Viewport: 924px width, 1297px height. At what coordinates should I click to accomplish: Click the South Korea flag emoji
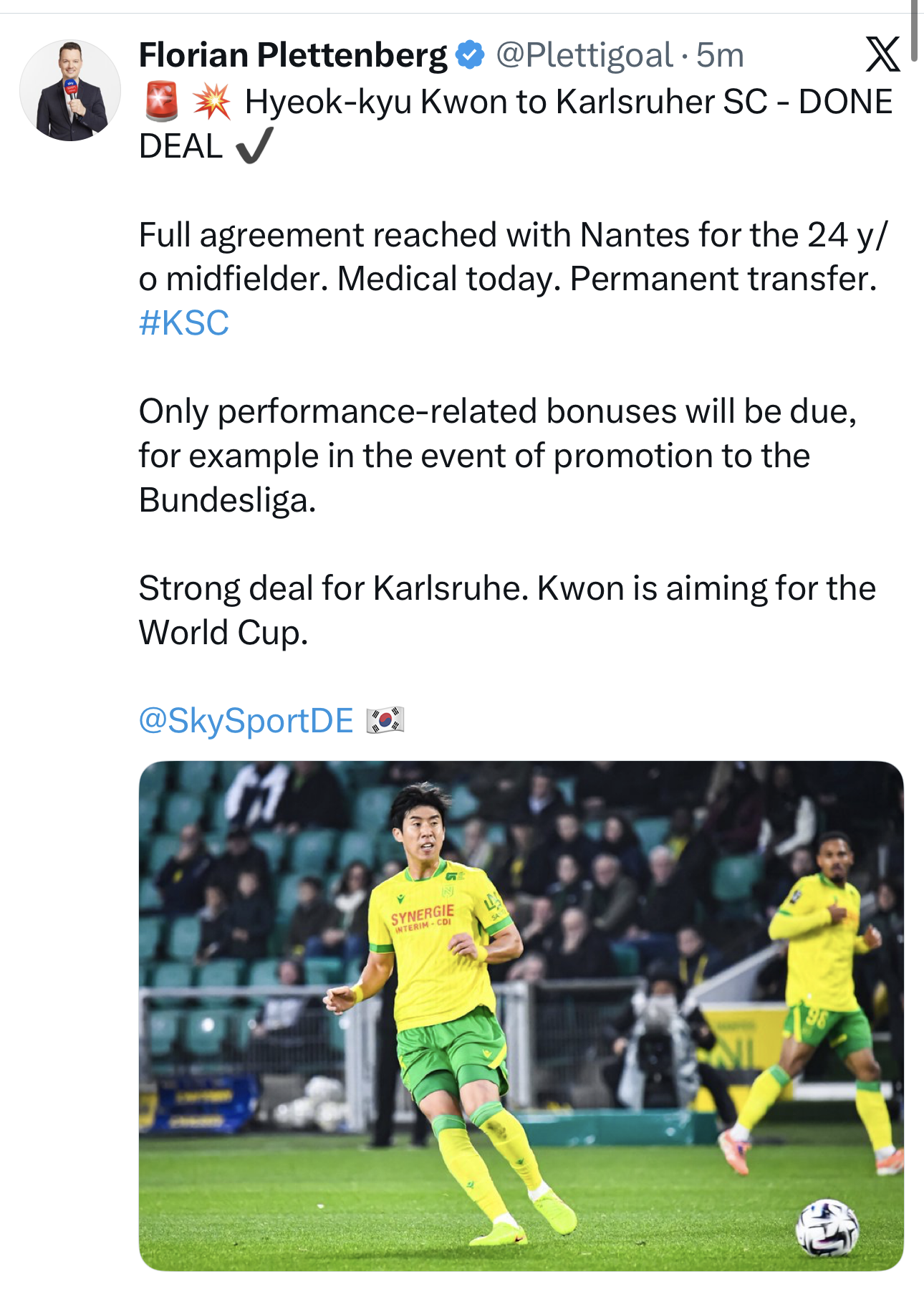click(385, 720)
